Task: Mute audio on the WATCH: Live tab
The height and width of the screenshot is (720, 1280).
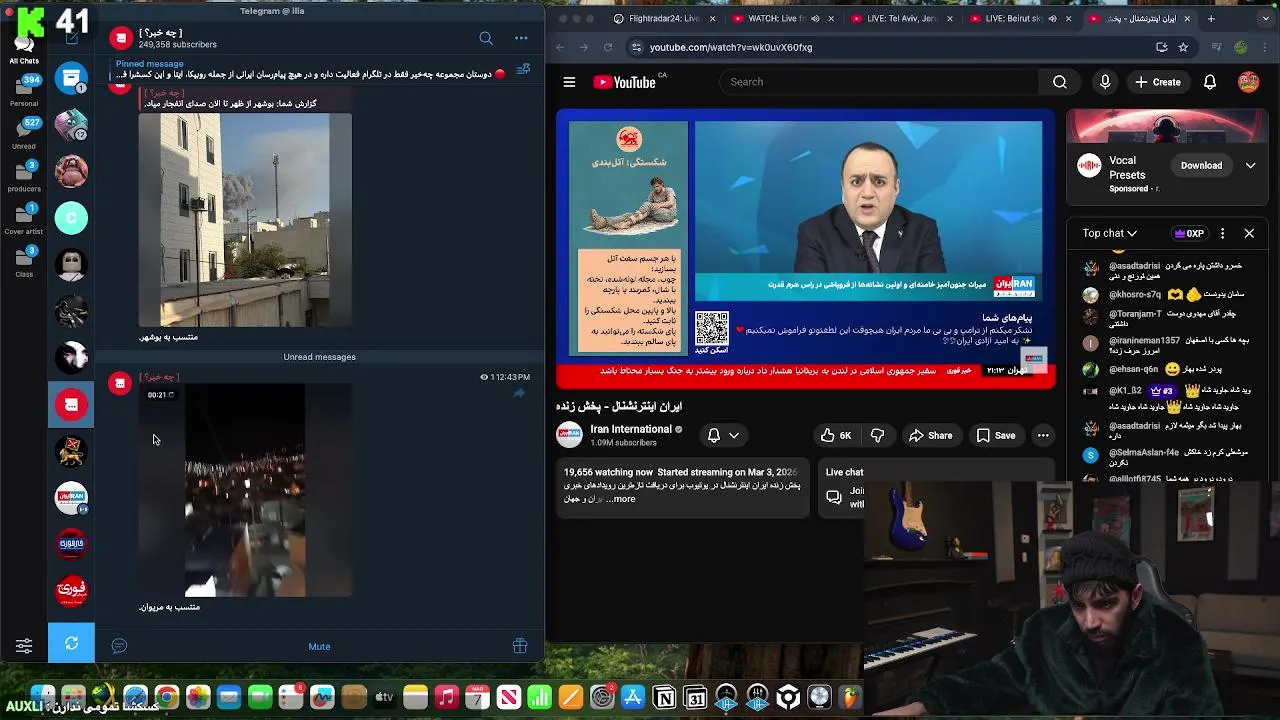Action: (x=815, y=19)
